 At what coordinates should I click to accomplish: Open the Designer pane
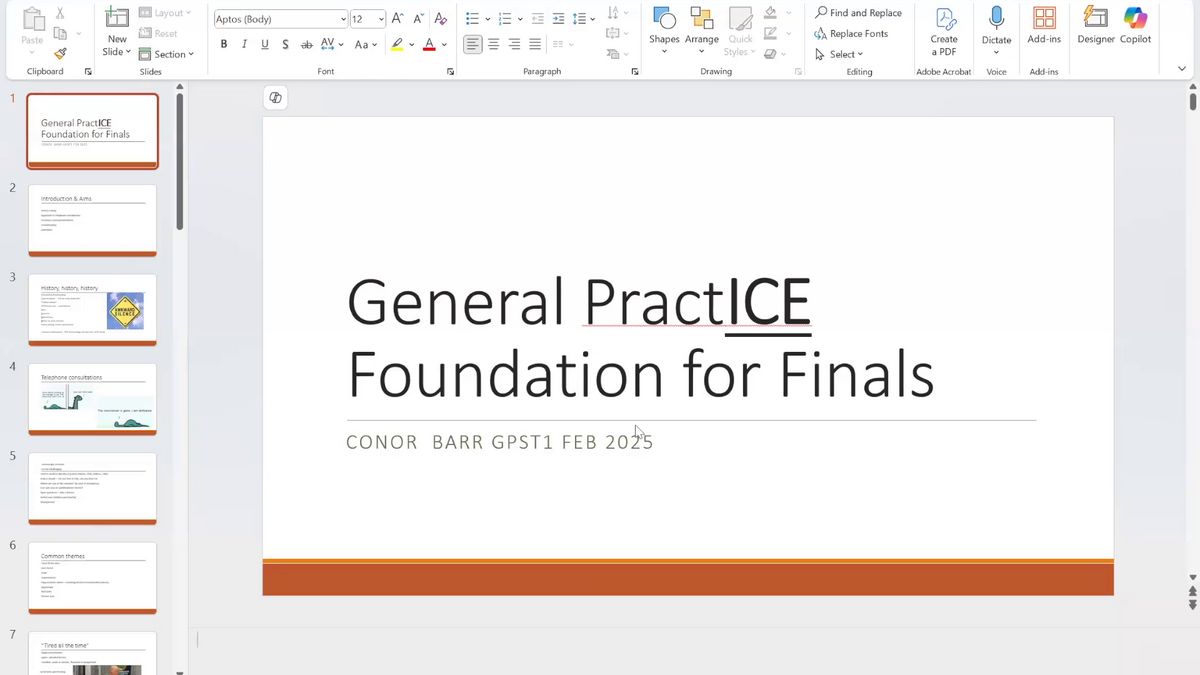[1096, 26]
